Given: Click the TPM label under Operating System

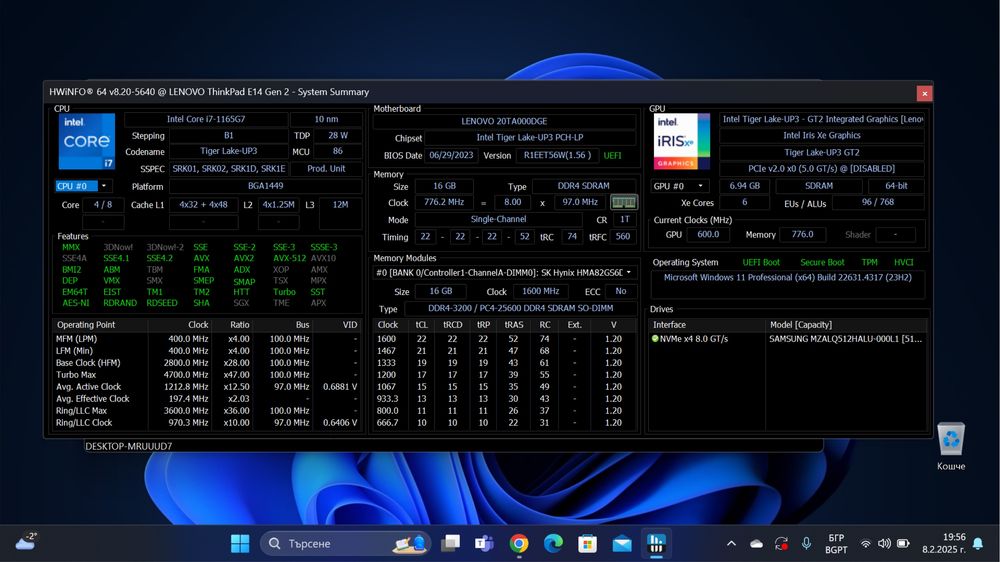Looking at the screenshot, I should pos(869,262).
